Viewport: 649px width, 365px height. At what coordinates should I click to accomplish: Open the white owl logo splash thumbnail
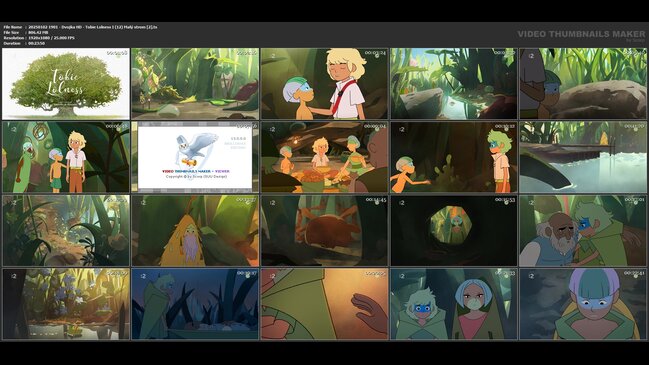195,157
